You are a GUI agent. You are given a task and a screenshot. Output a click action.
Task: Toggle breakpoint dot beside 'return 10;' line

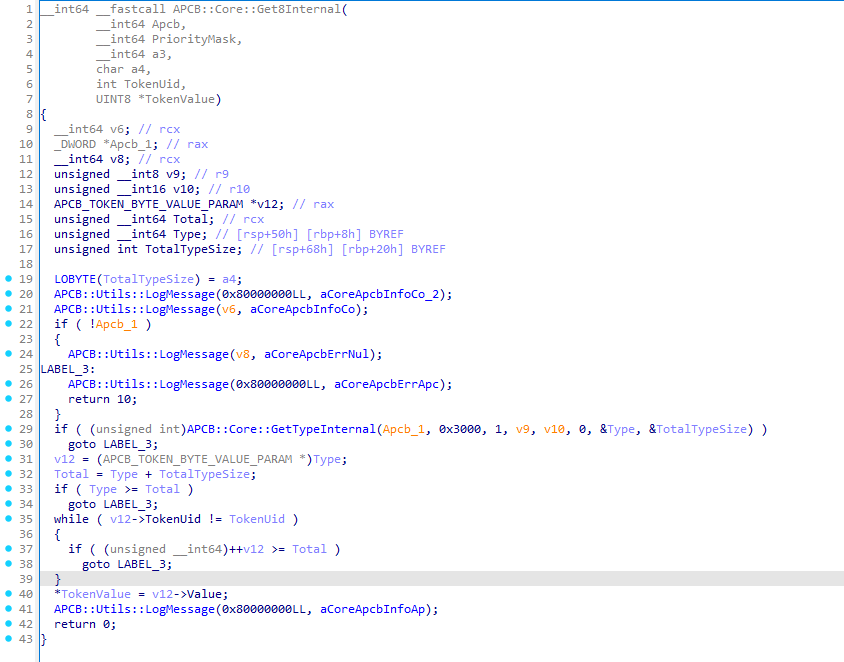pyautogui.click(x=9, y=399)
